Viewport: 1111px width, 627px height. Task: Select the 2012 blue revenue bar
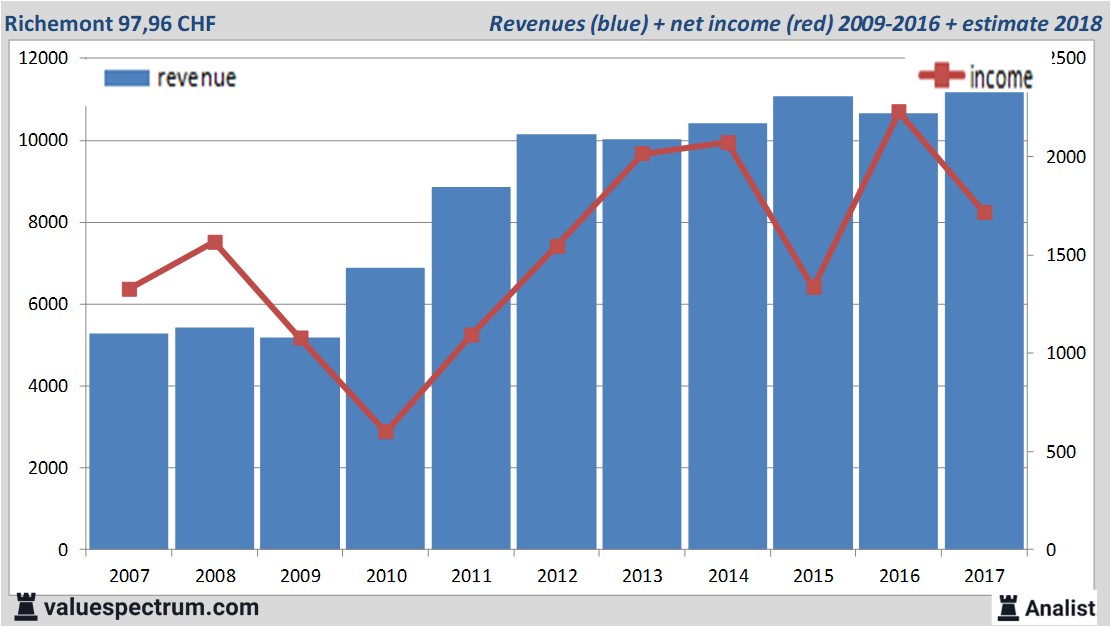556,342
